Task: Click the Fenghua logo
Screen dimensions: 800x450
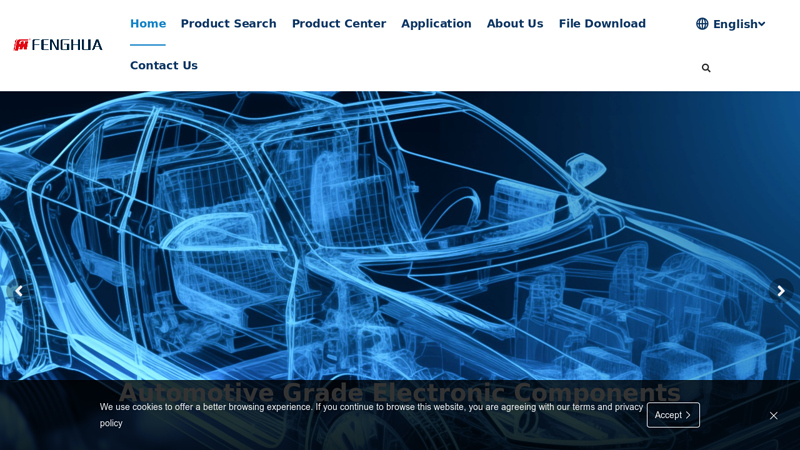Action: tap(58, 45)
